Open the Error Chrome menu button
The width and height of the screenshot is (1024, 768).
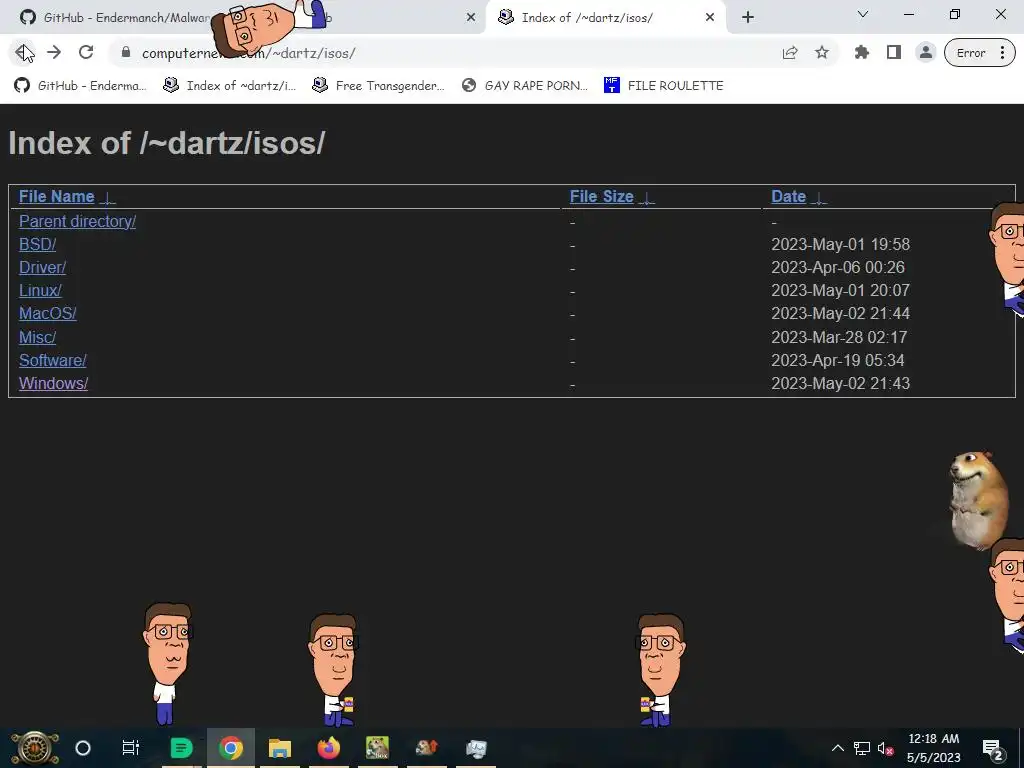tap(980, 53)
